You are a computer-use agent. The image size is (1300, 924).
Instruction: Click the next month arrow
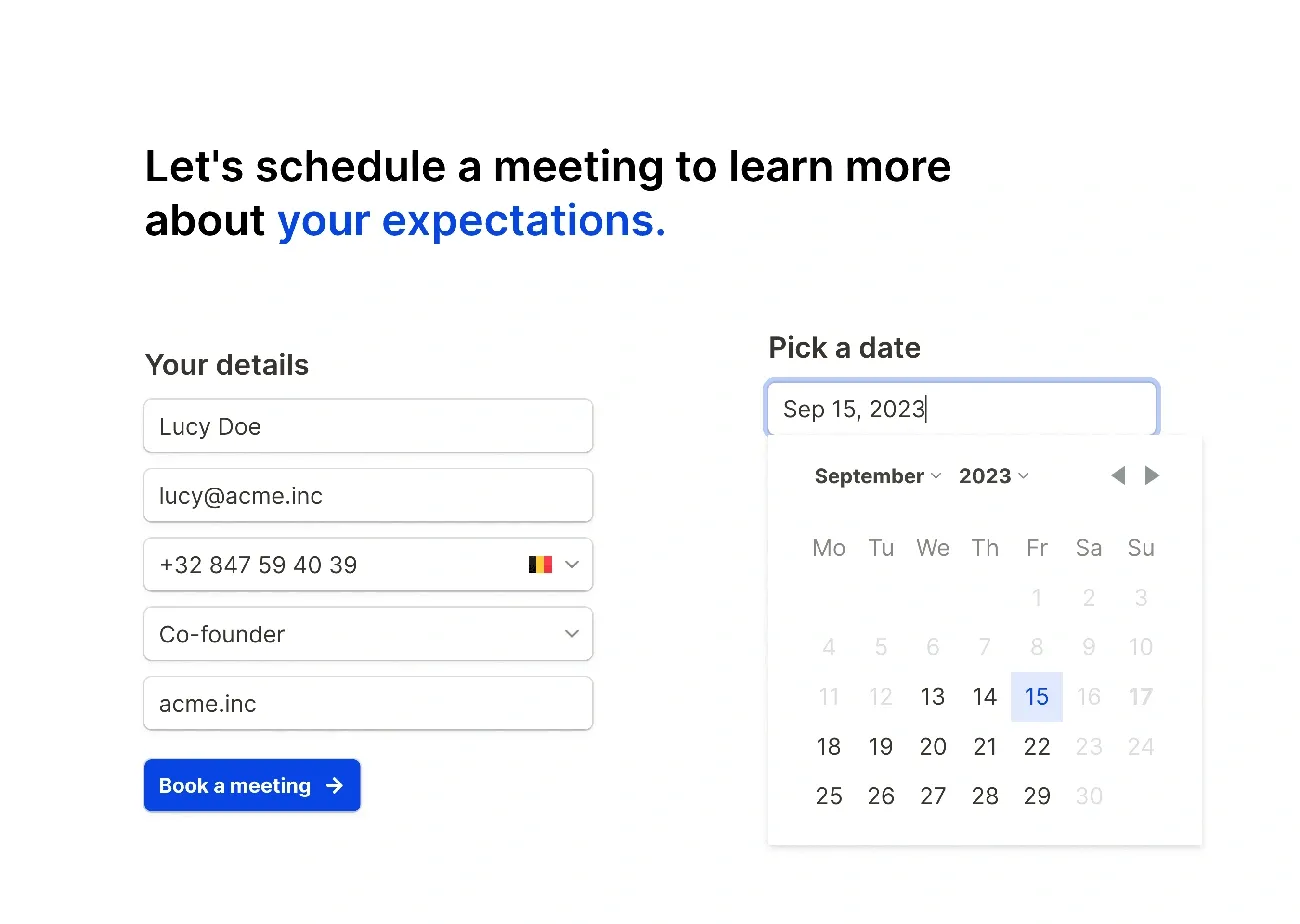pyautogui.click(x=1152, y=476)
